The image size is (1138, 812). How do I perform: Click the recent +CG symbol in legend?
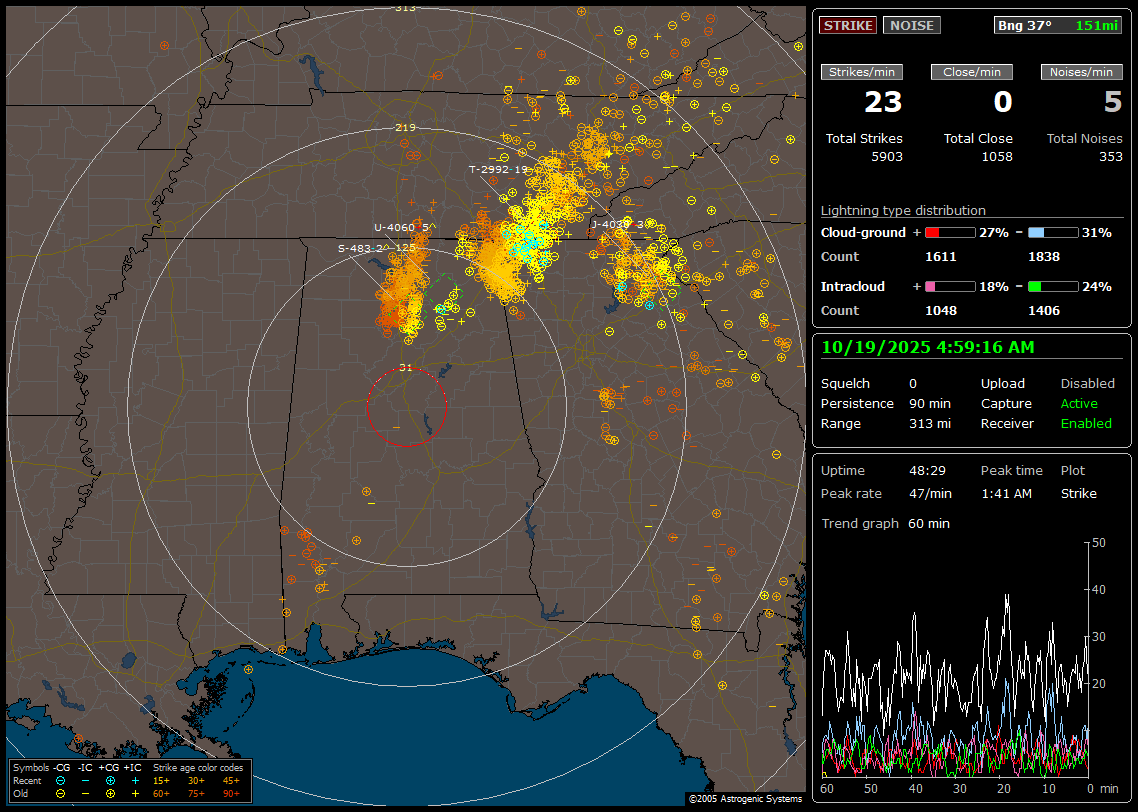pyautogui.click(x=110, y=780)
